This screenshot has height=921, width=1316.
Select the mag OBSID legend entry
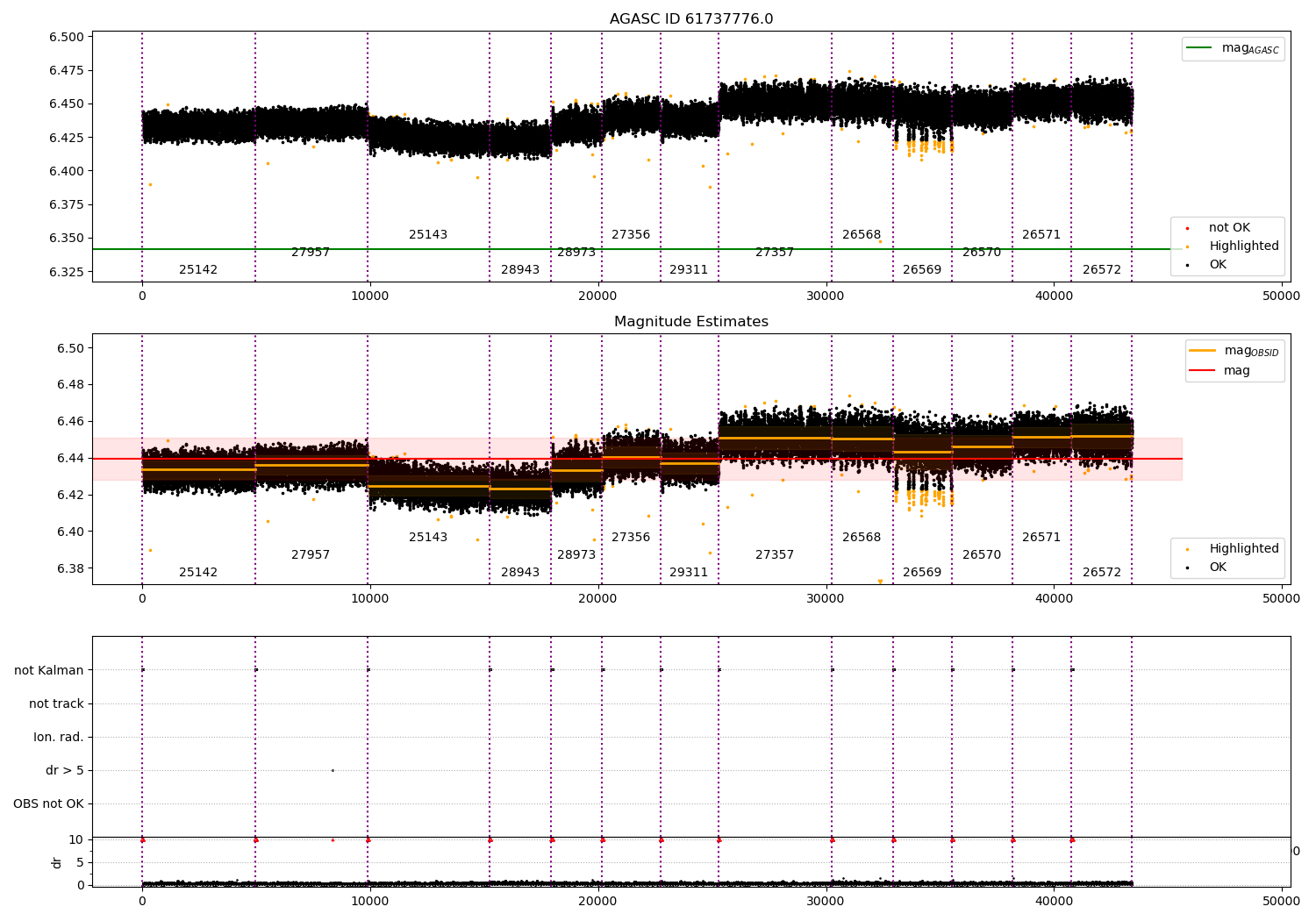click(1235, 351)
